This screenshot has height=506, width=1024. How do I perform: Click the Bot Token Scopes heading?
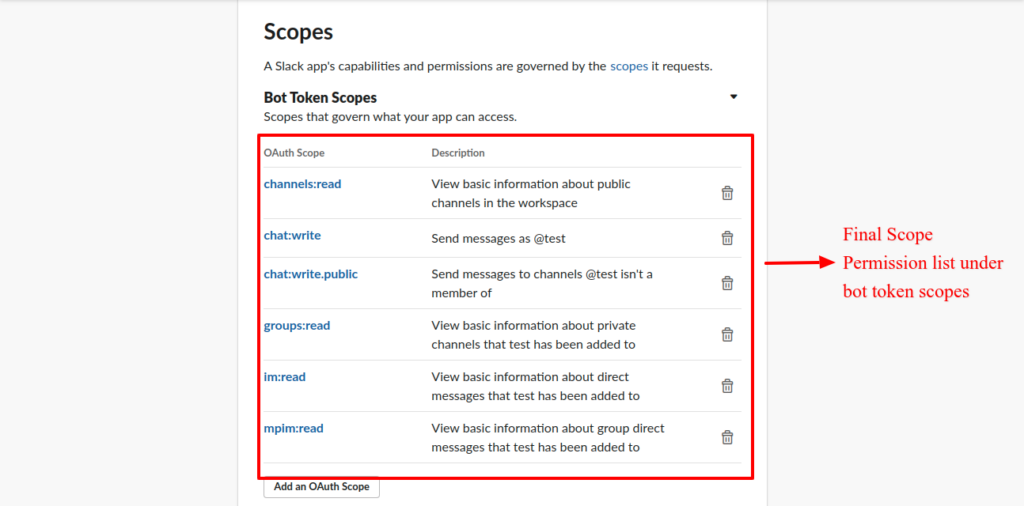(320, 98)
